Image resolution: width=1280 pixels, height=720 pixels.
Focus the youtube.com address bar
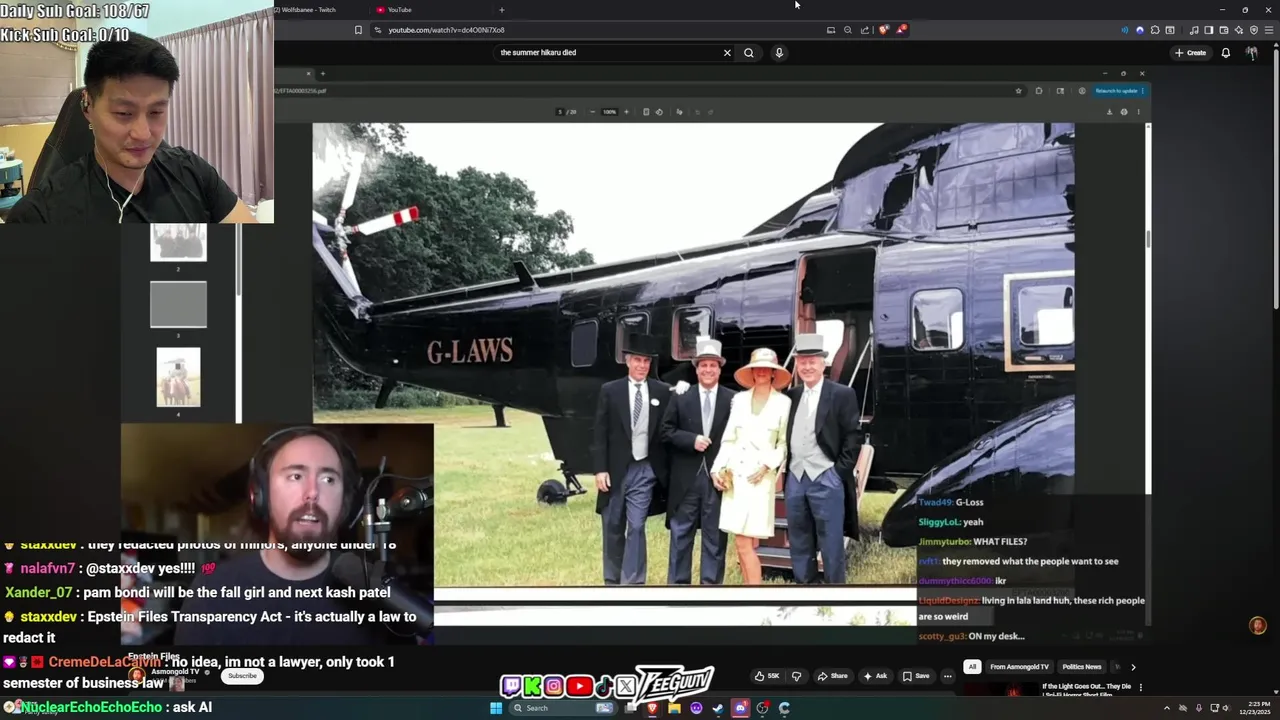[600, 30]
